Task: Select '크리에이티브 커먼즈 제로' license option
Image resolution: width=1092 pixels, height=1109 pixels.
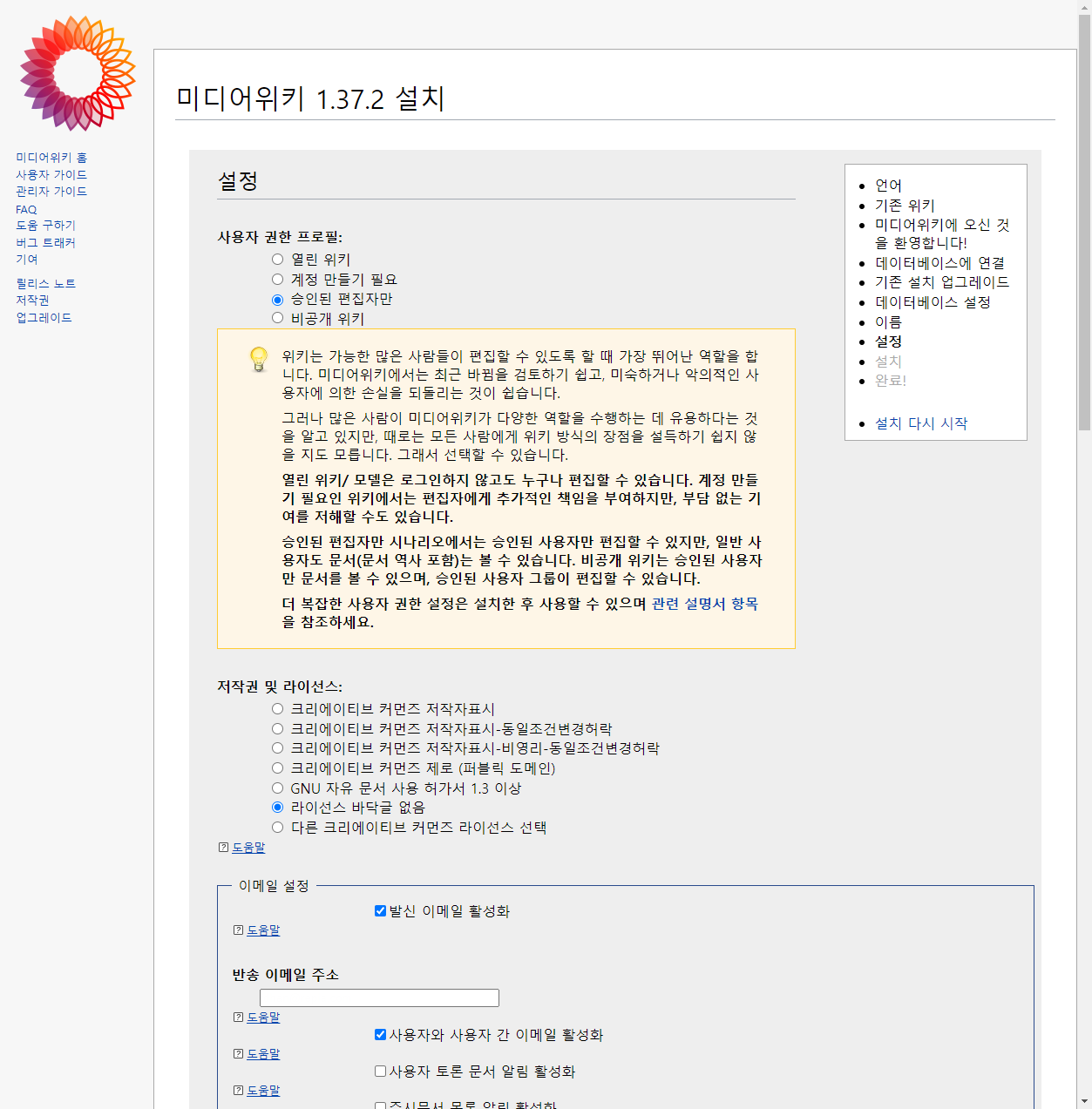Action: point(277,768)
